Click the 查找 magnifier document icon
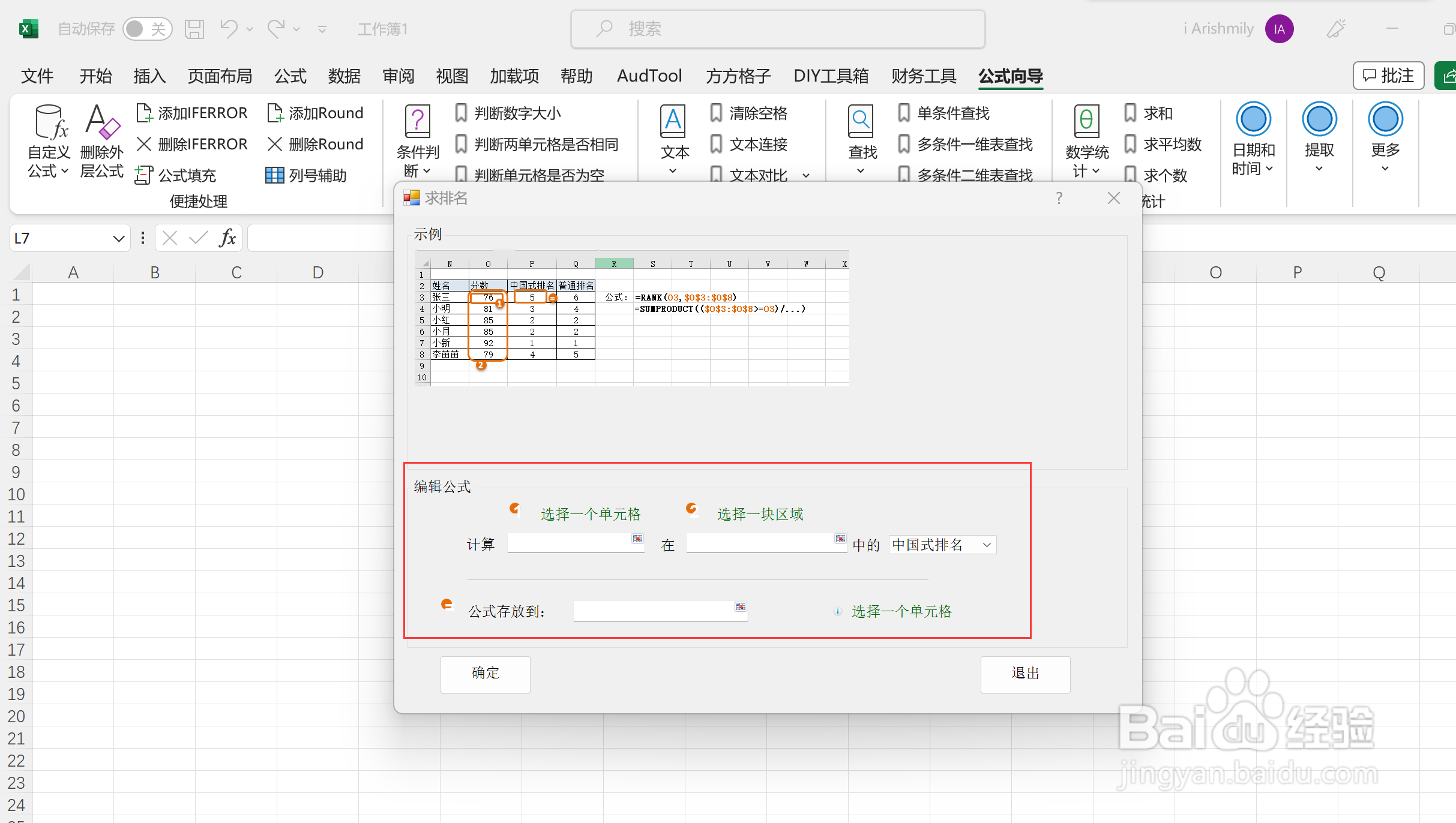The width and height of the screenshot is (1456, 823). tap(861, 122)
